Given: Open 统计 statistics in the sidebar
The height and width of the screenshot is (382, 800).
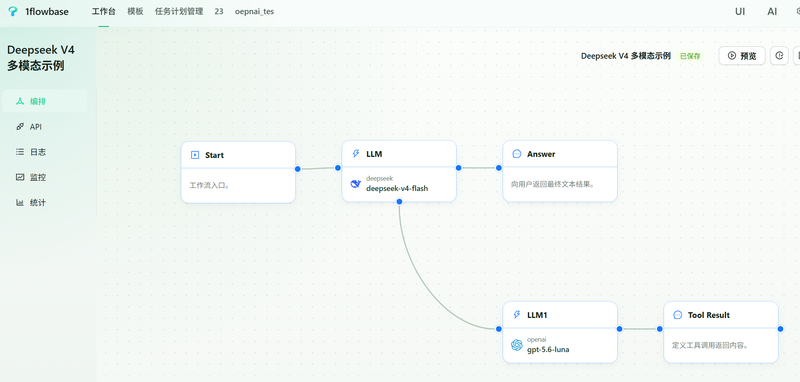Looking at the screenshot, I should (44, 202).
